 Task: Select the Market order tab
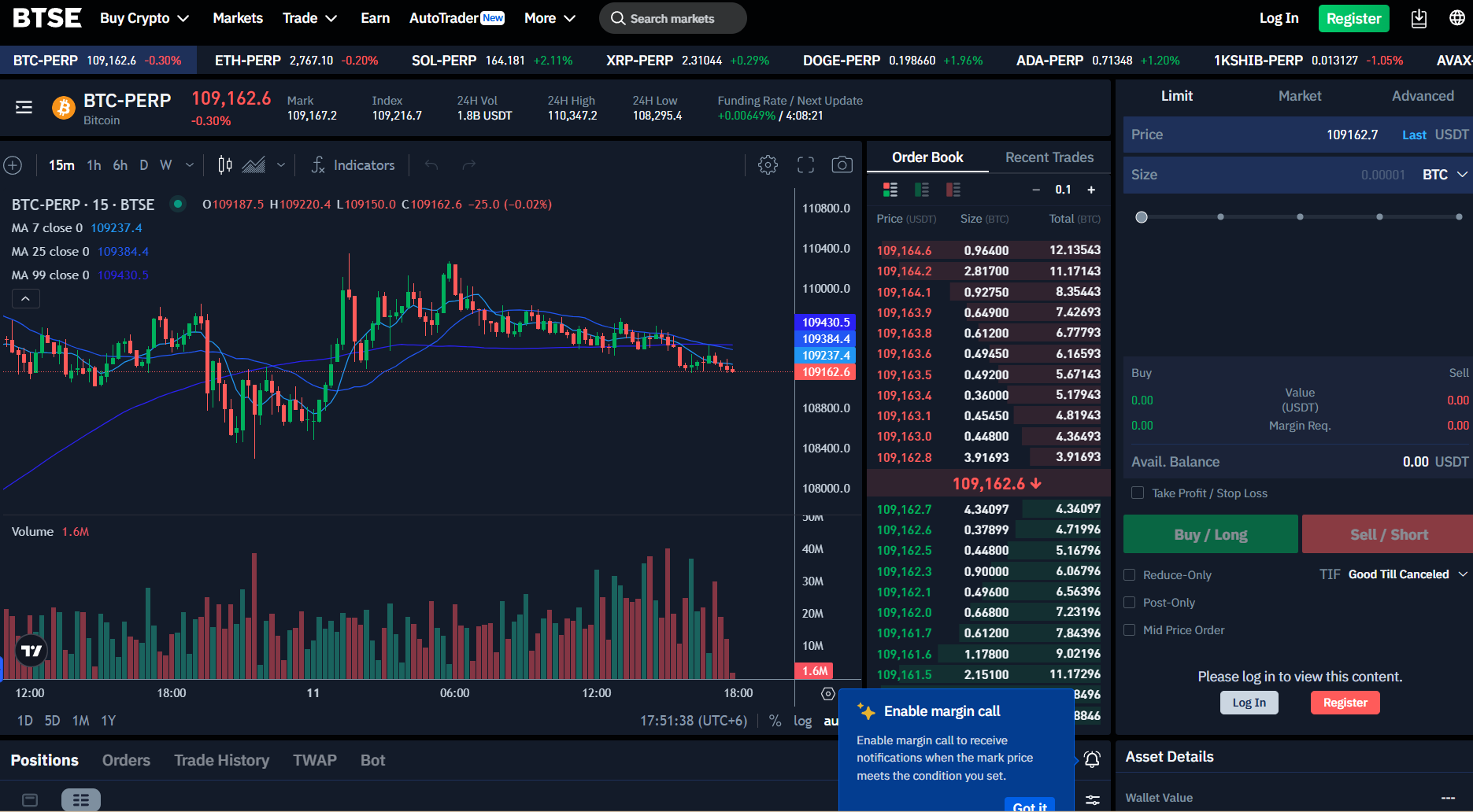point(1300,96)
